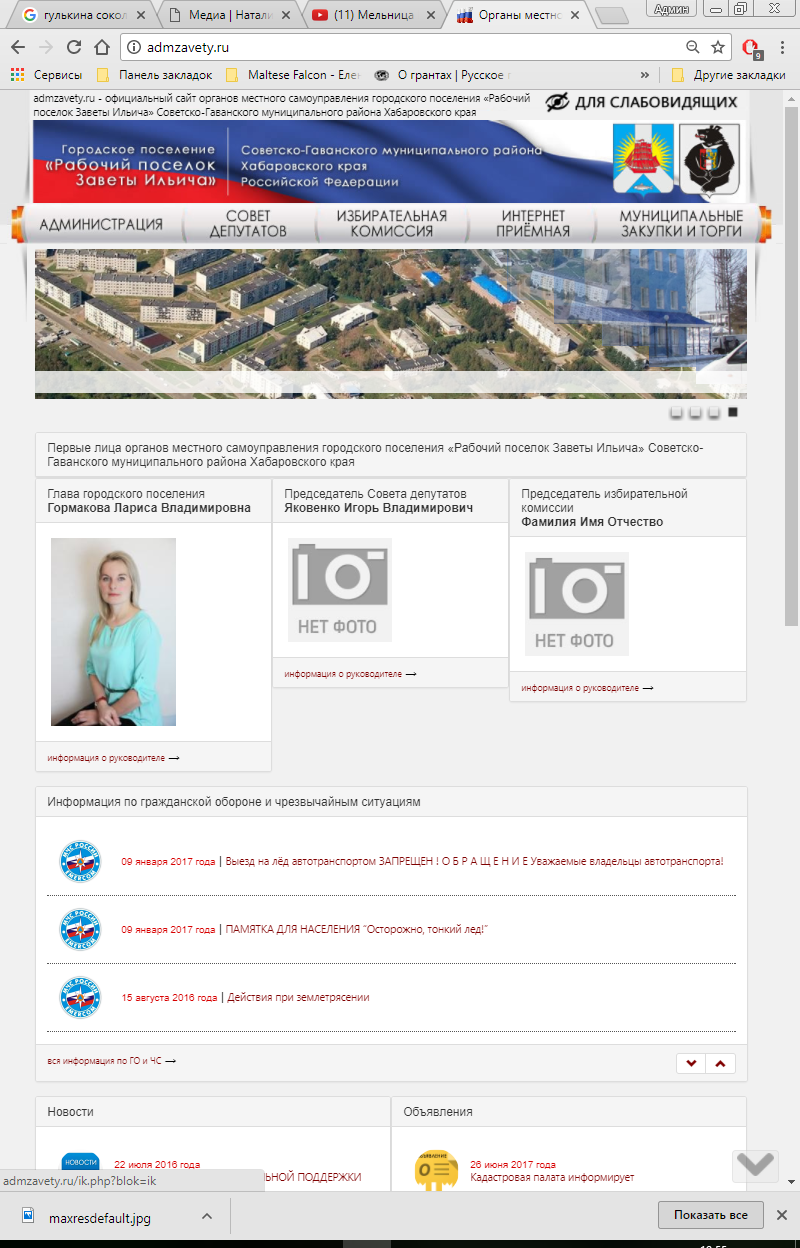Click zoom magnifier icon in address bar

[692, 47]
